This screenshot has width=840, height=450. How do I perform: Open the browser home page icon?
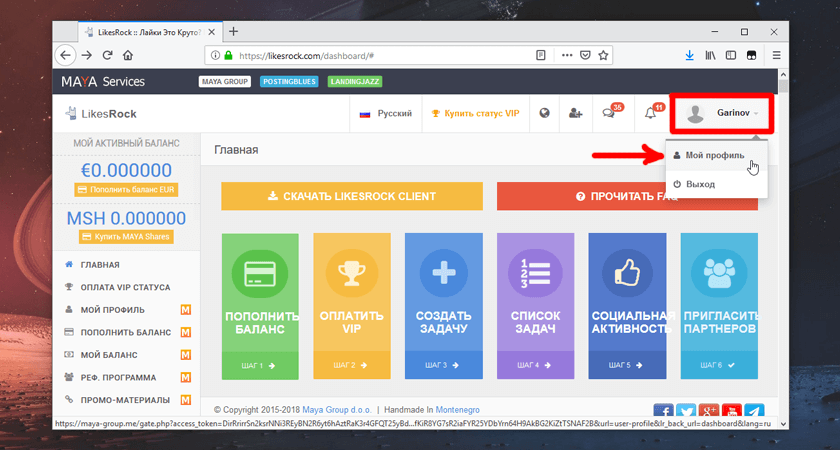128,55
